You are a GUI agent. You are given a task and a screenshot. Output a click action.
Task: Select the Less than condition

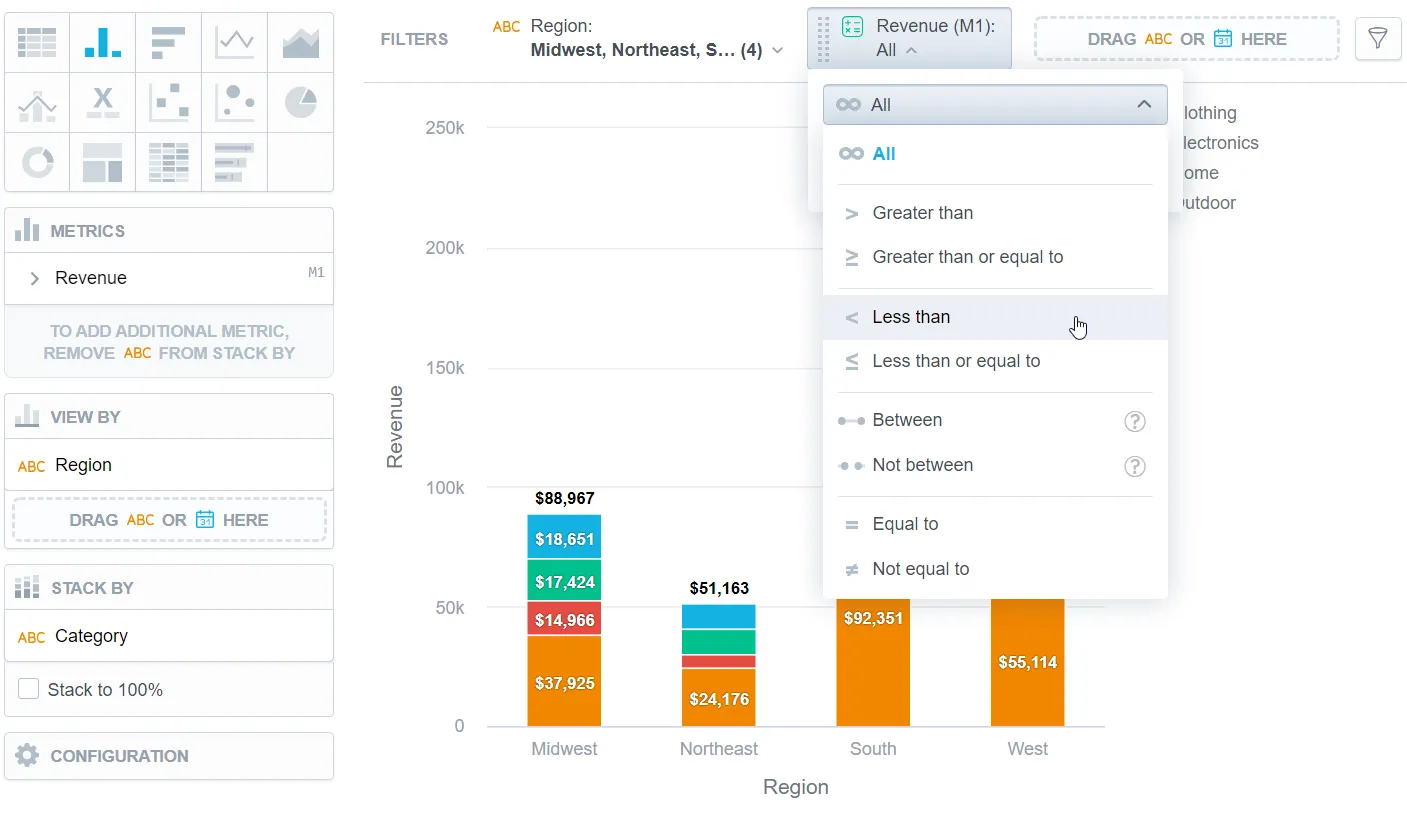pos(911,317)
